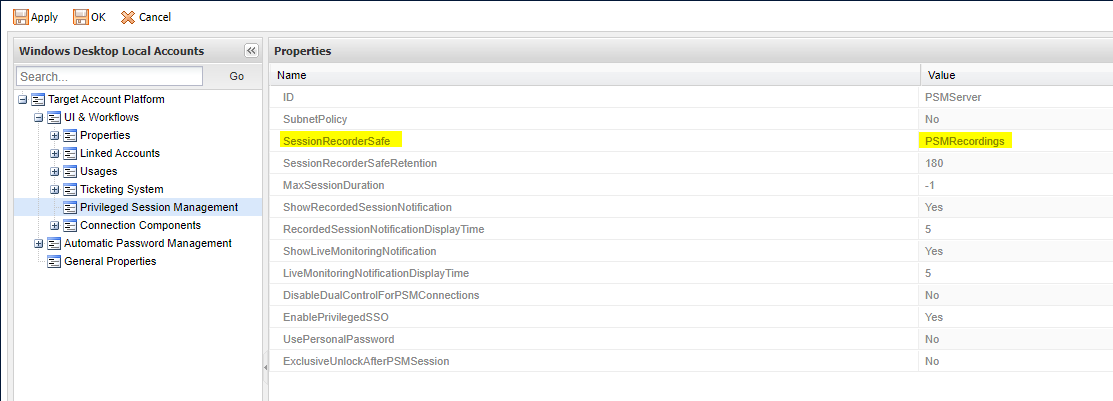Click the Automatic Password Management node icon
Viewport: 1113px width, 401px height.
[55, 244]
